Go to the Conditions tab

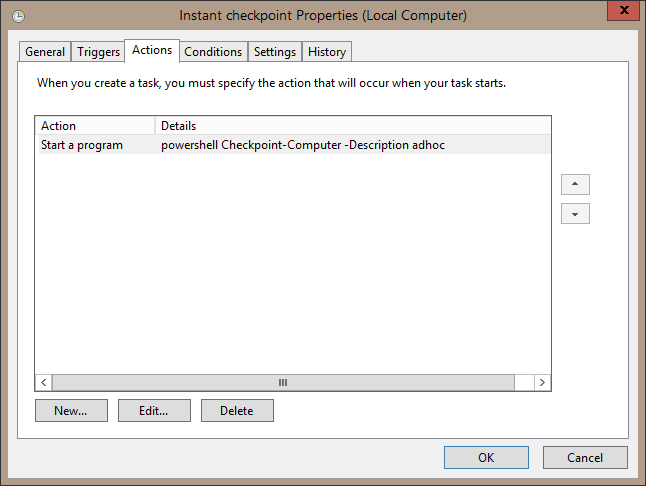tap(213, 52)
